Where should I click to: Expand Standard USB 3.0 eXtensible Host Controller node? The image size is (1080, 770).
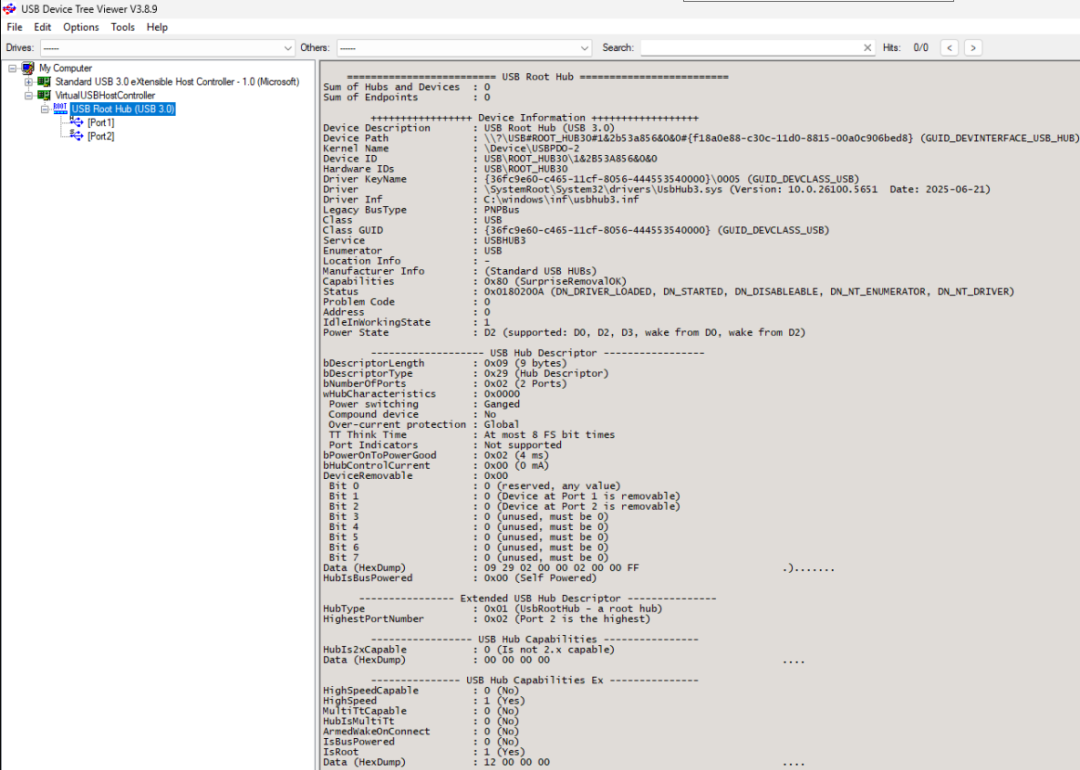28,82
